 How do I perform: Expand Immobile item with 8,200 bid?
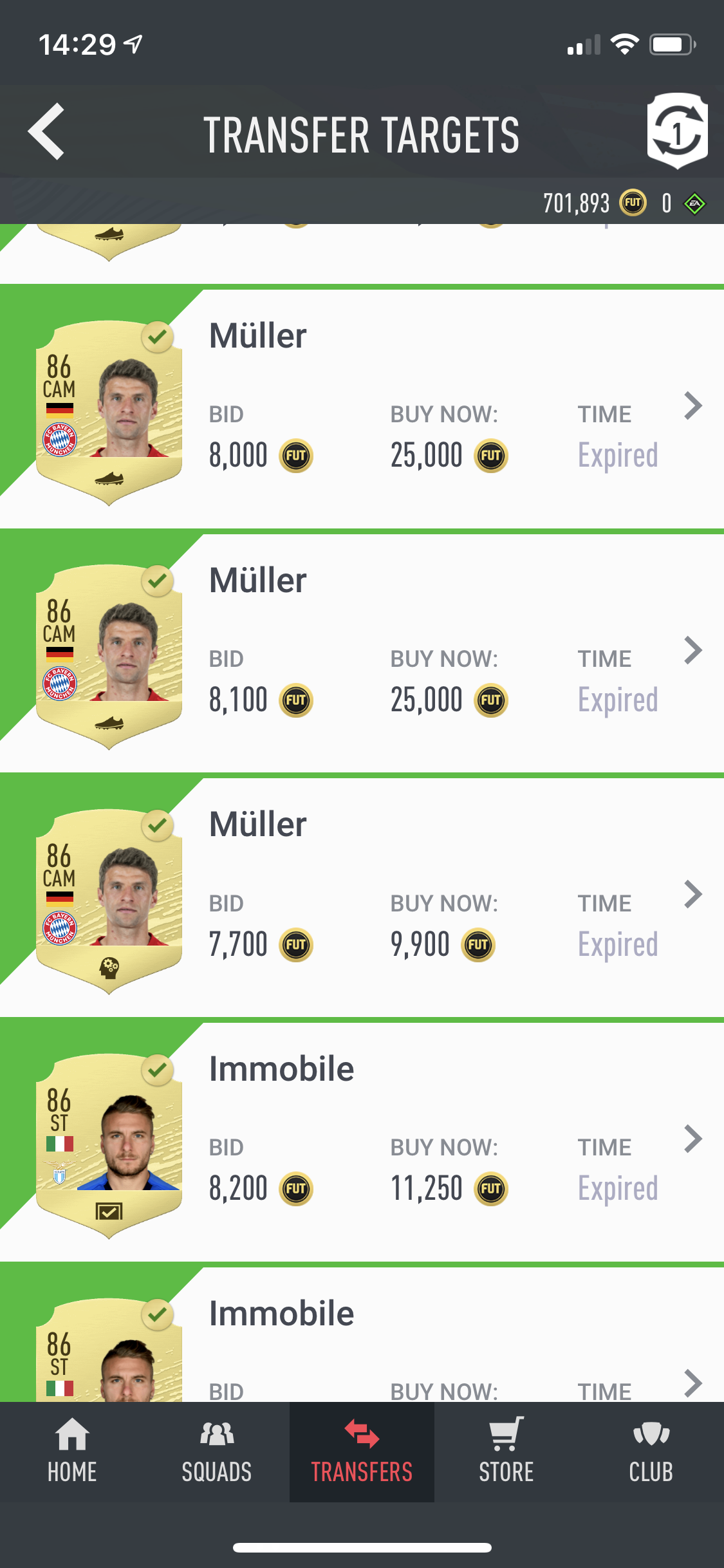(693, 1139)
